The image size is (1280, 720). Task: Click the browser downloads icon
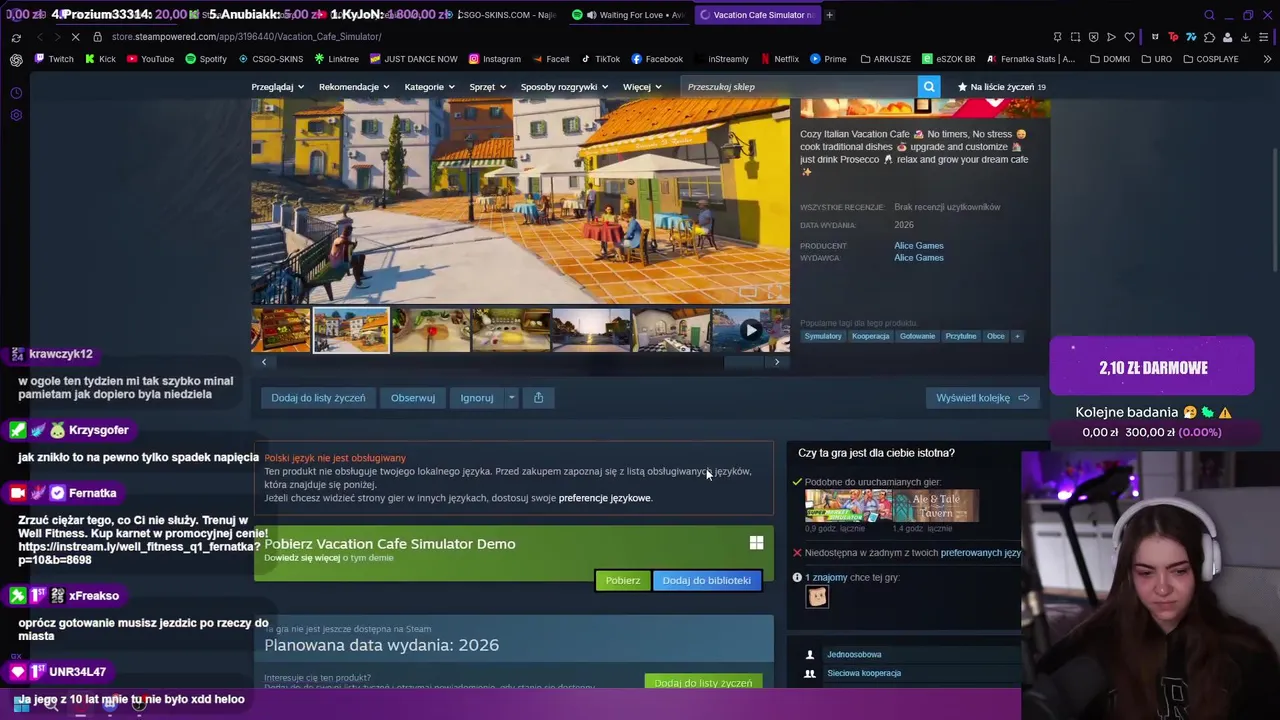click(x=1245, y=37)
